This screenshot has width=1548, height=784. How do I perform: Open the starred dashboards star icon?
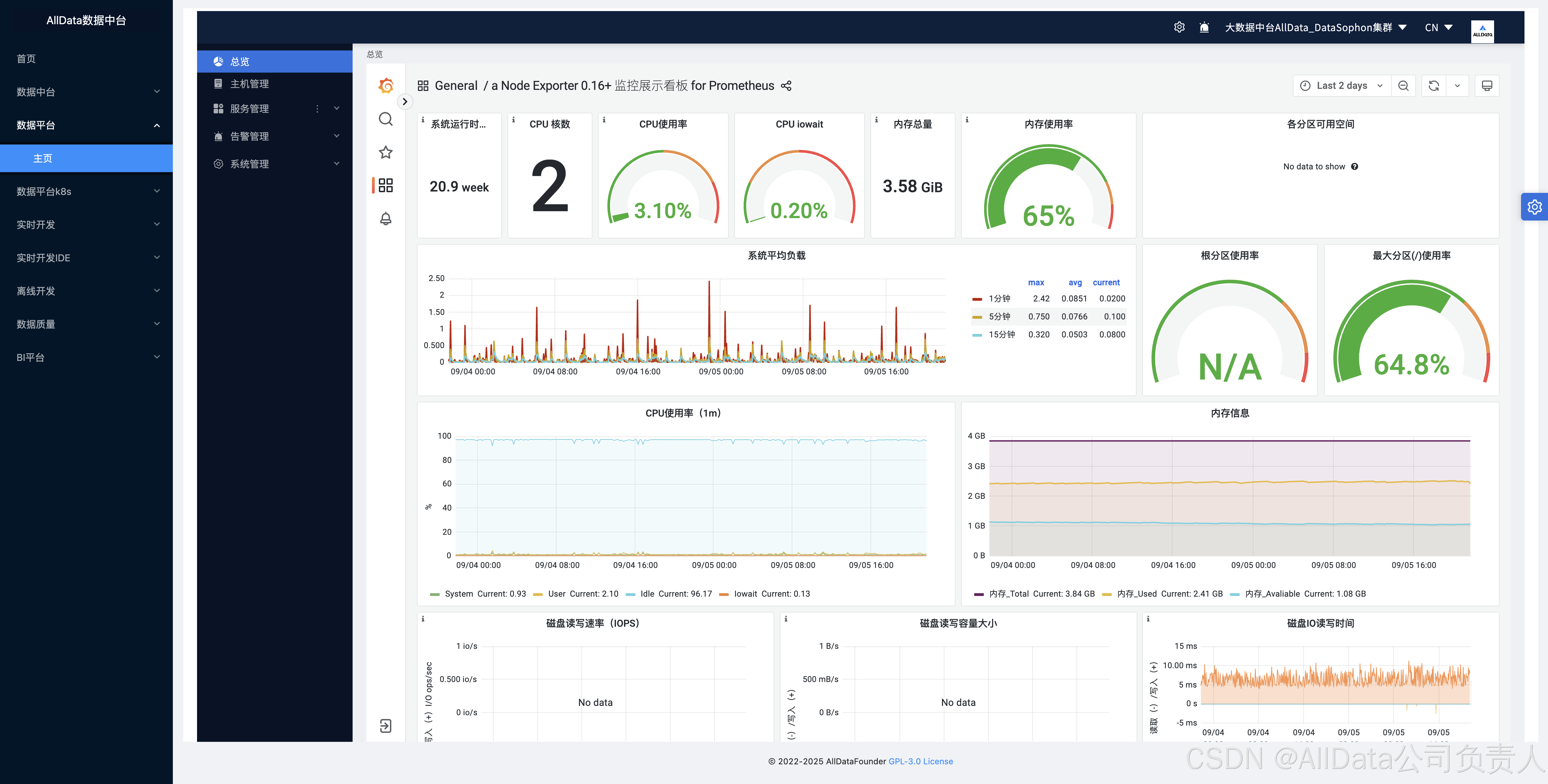386,152
